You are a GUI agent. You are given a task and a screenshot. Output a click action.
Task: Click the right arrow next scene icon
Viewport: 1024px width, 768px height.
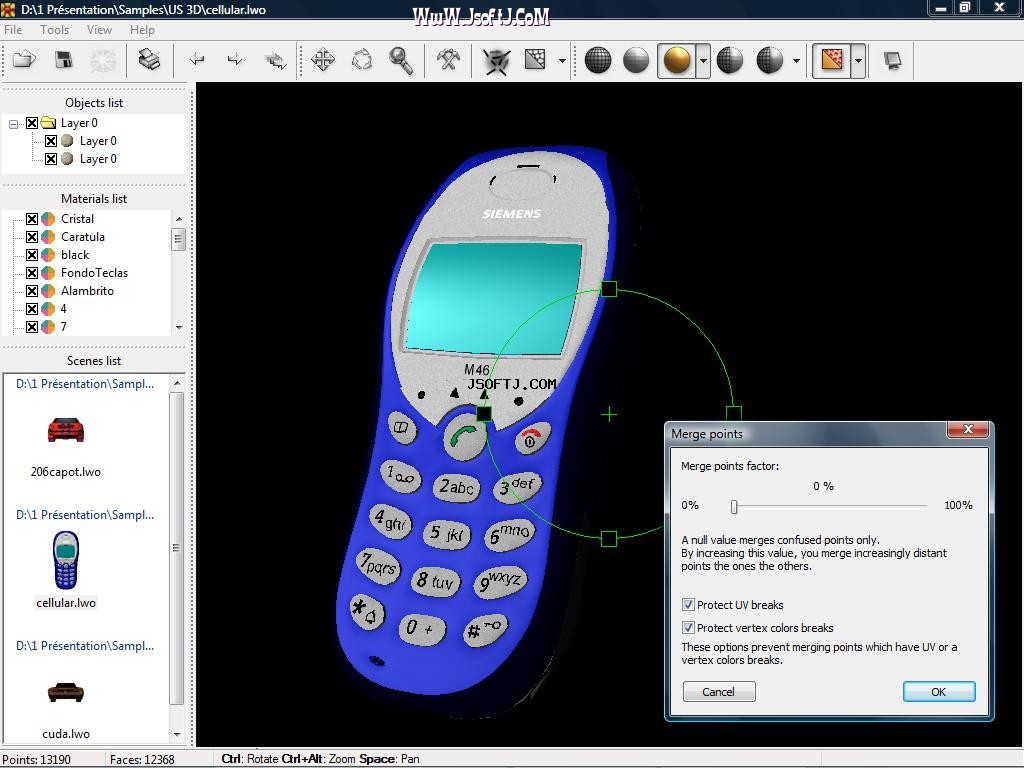[235, 60]
